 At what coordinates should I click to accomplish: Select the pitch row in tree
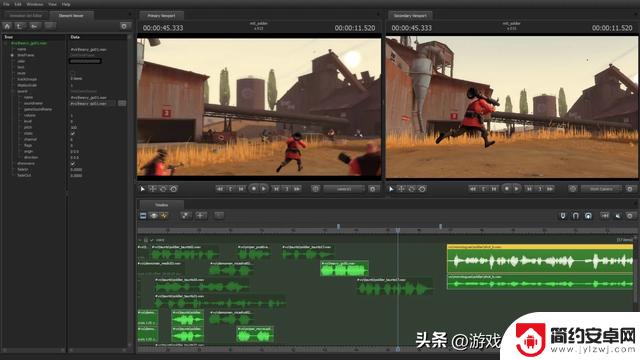(x=28, y=127)
